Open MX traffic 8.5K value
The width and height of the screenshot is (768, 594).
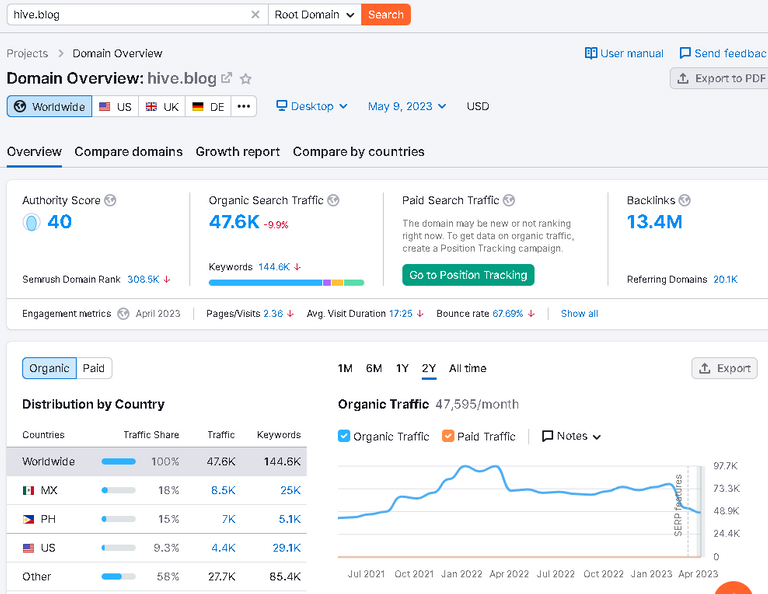coord(223,490)
